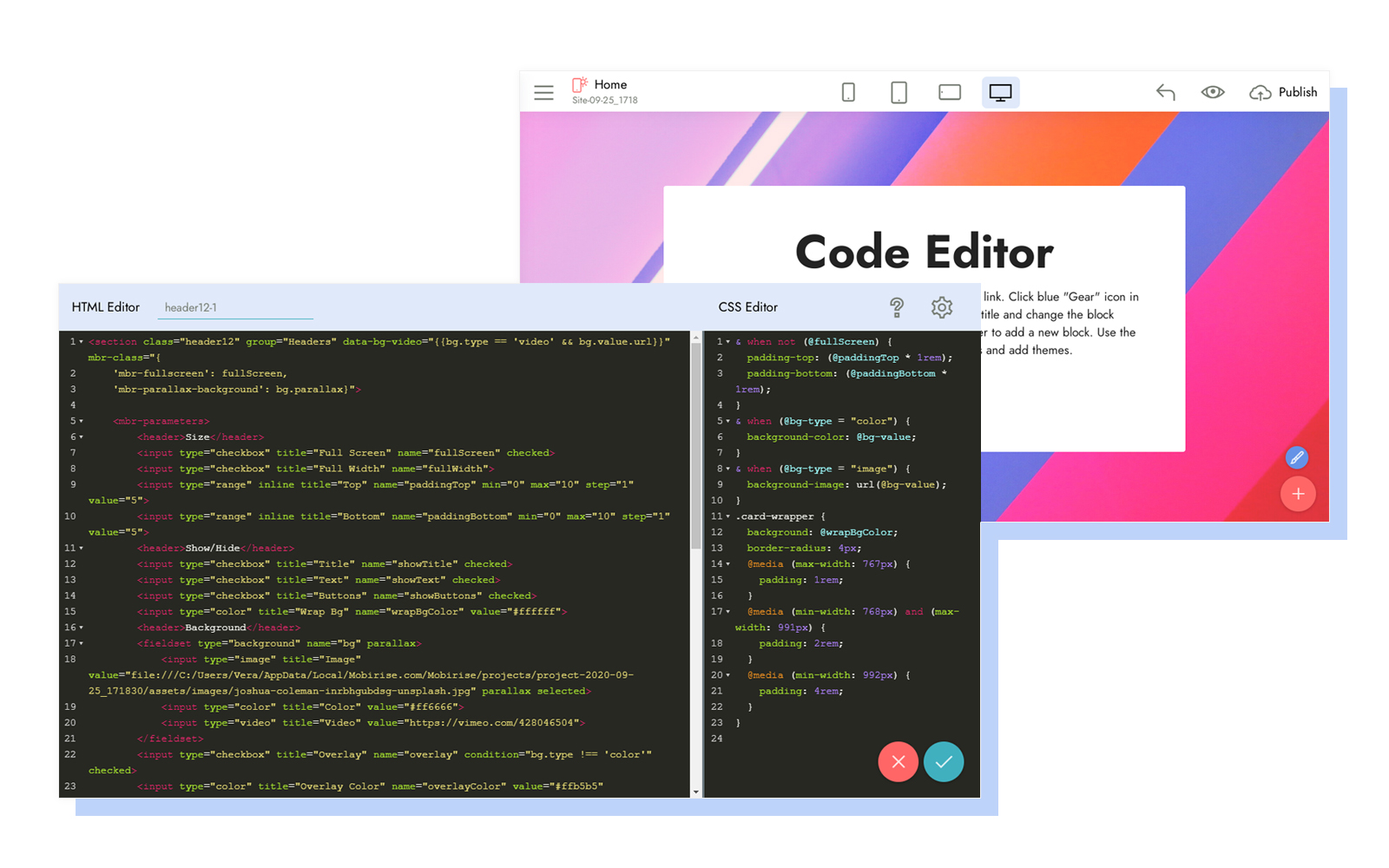Publish the site

(1283, 92)
